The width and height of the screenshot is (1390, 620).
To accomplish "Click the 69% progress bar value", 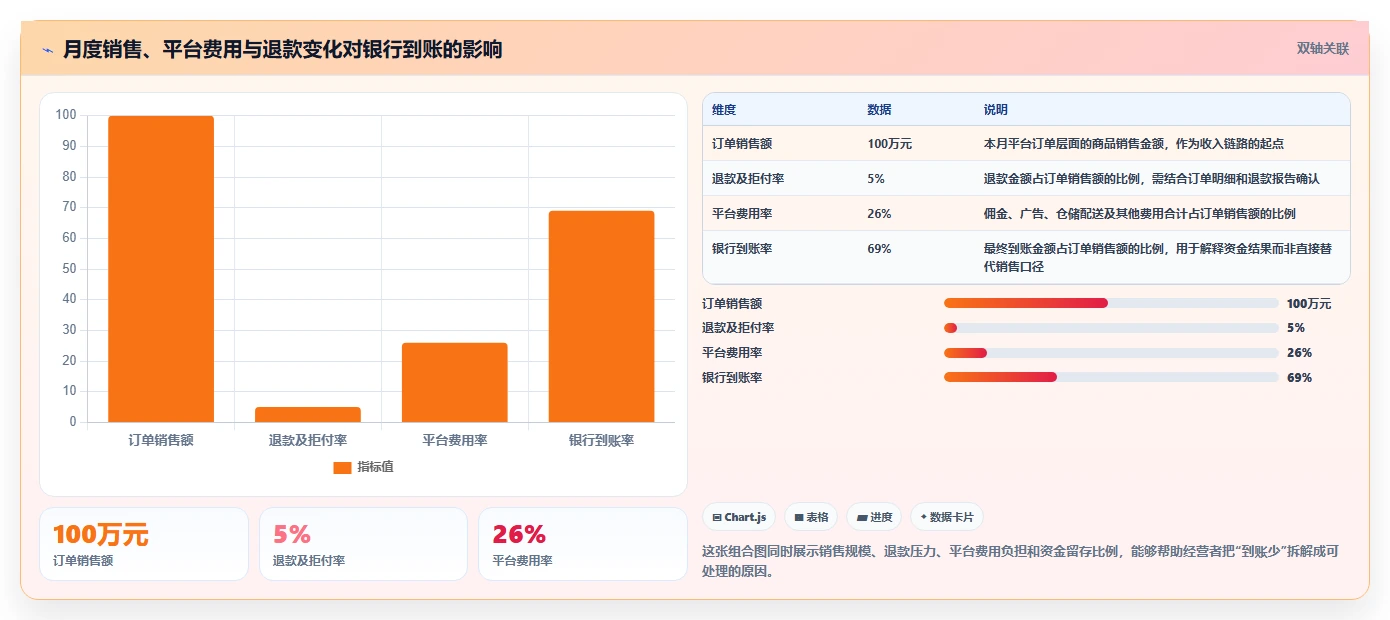I will click(1299, 378).
